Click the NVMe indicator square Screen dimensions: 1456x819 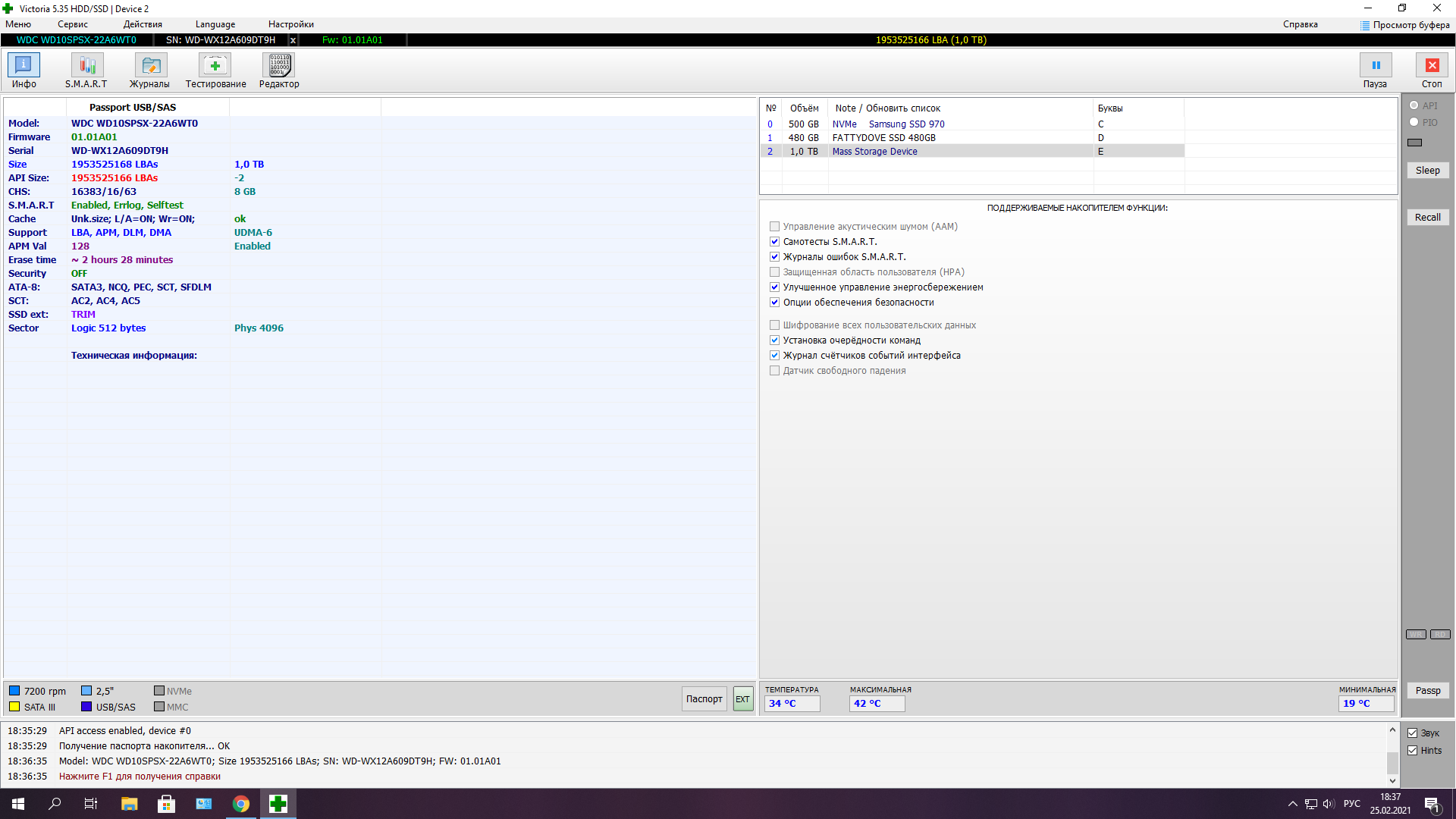tap(159, 691)
